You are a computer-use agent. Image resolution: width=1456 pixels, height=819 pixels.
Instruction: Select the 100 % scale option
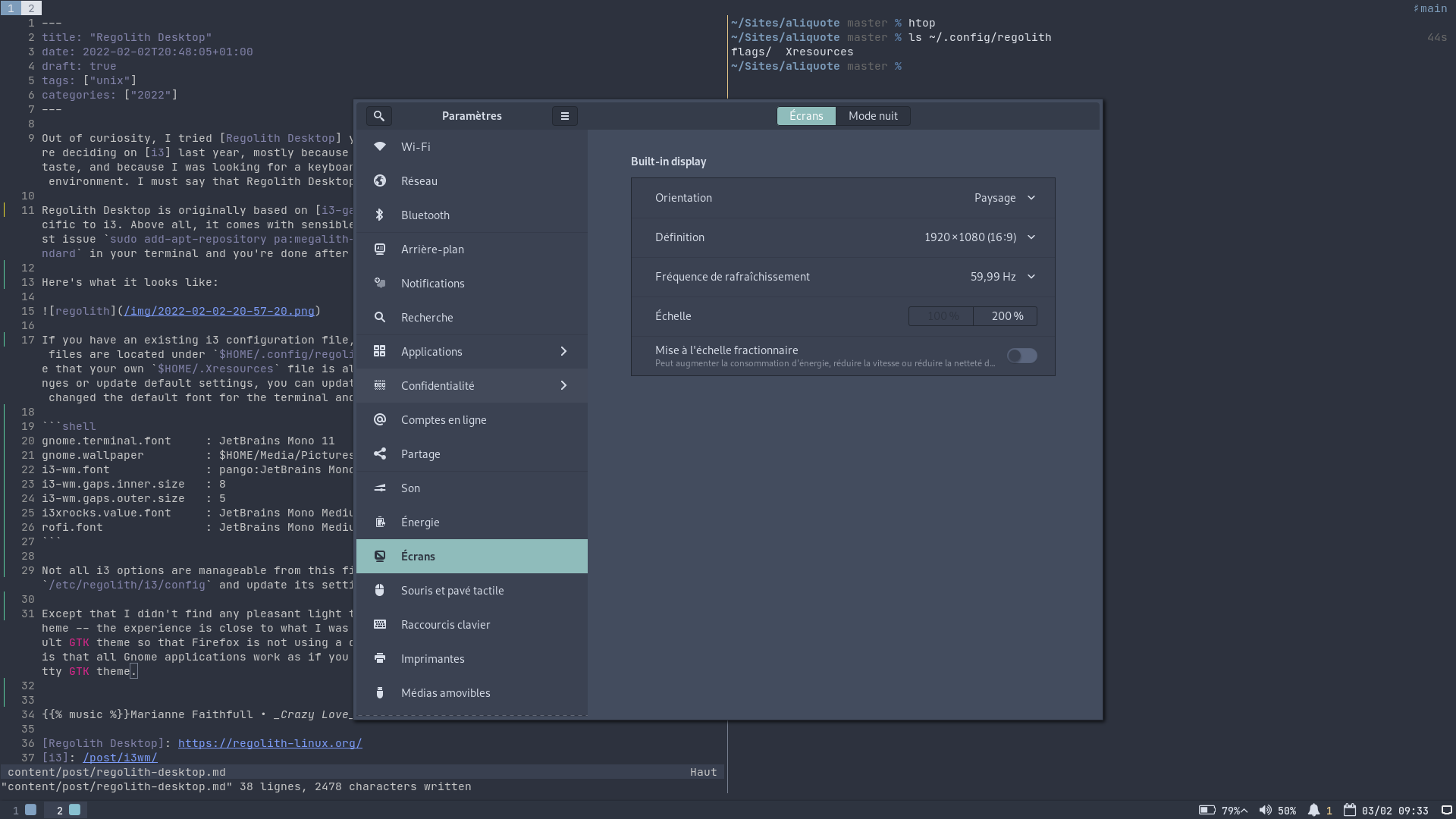941,316
